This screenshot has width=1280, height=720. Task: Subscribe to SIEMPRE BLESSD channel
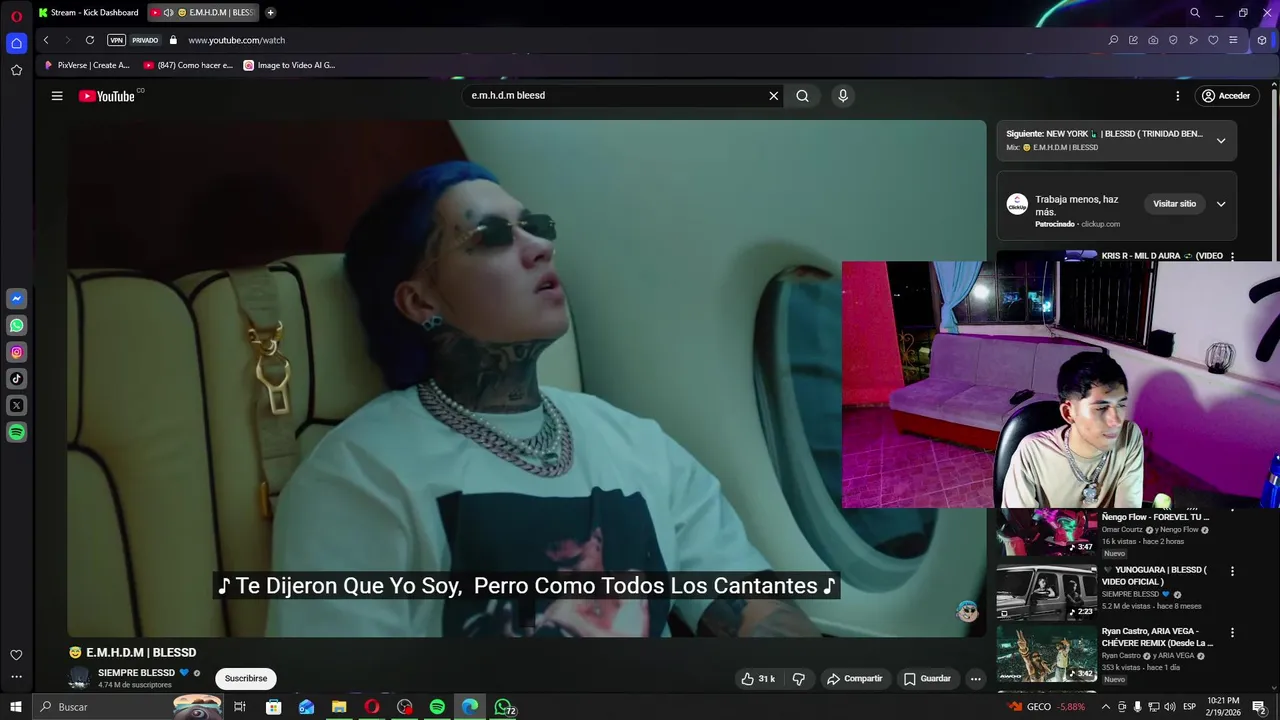point(246,678)
